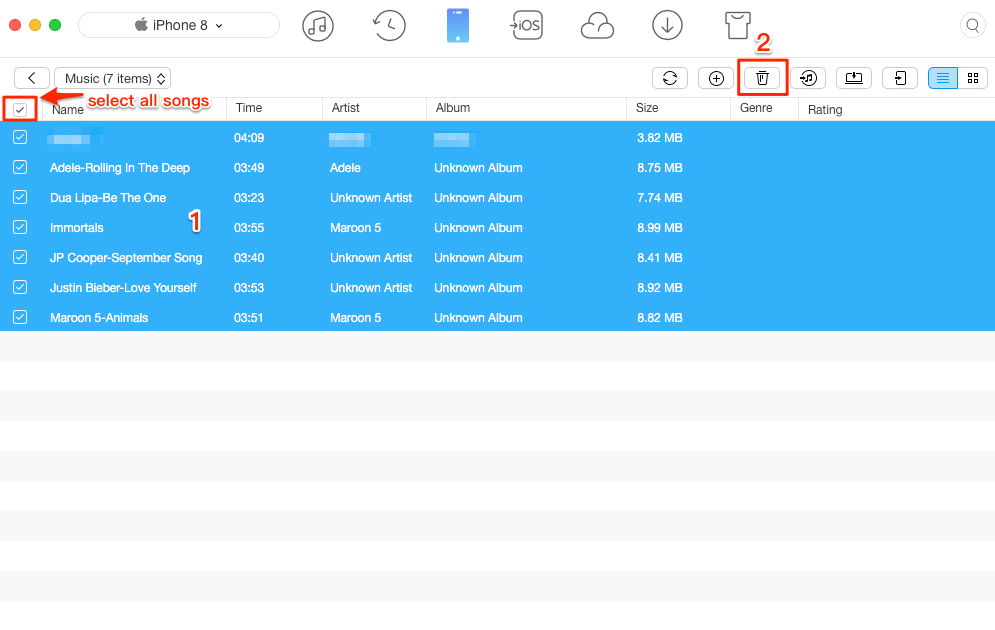This screenshot has width=995, height=630.
Task: Click the 03:53 time value
Action: click(249, 288)
